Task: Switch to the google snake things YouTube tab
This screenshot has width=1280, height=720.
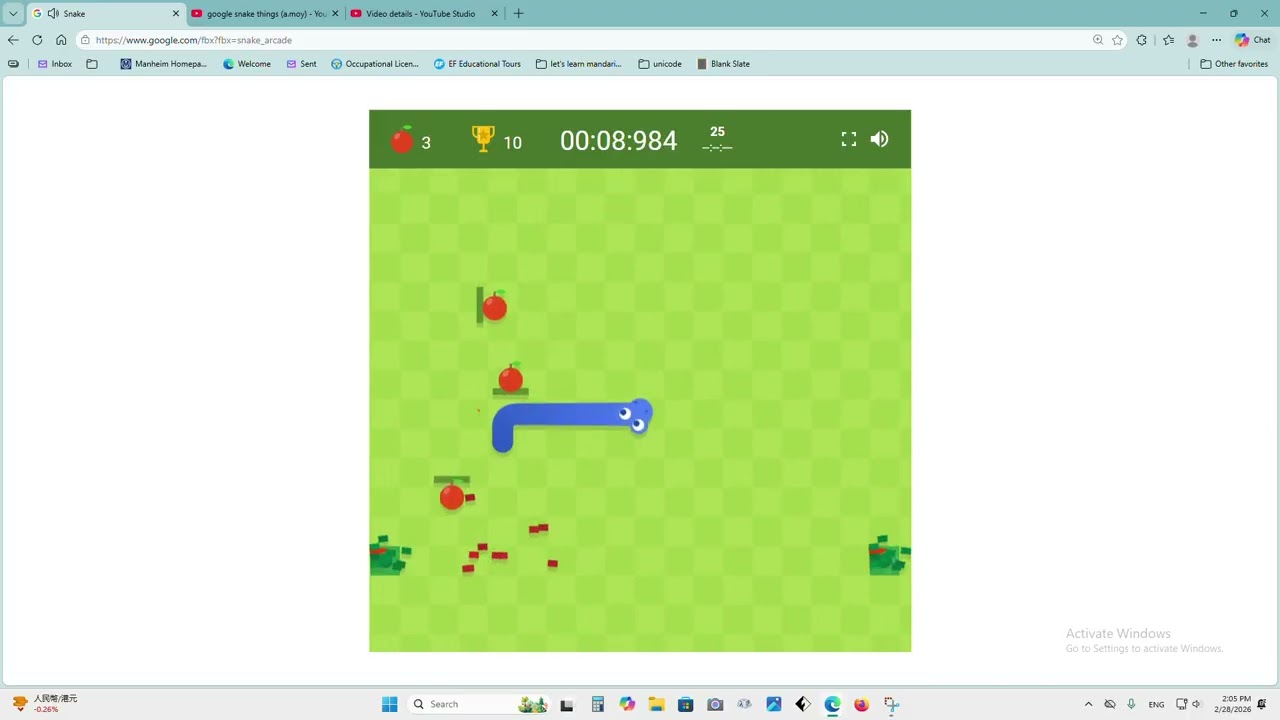Action: pyautogui.click(x=264, y=14)
